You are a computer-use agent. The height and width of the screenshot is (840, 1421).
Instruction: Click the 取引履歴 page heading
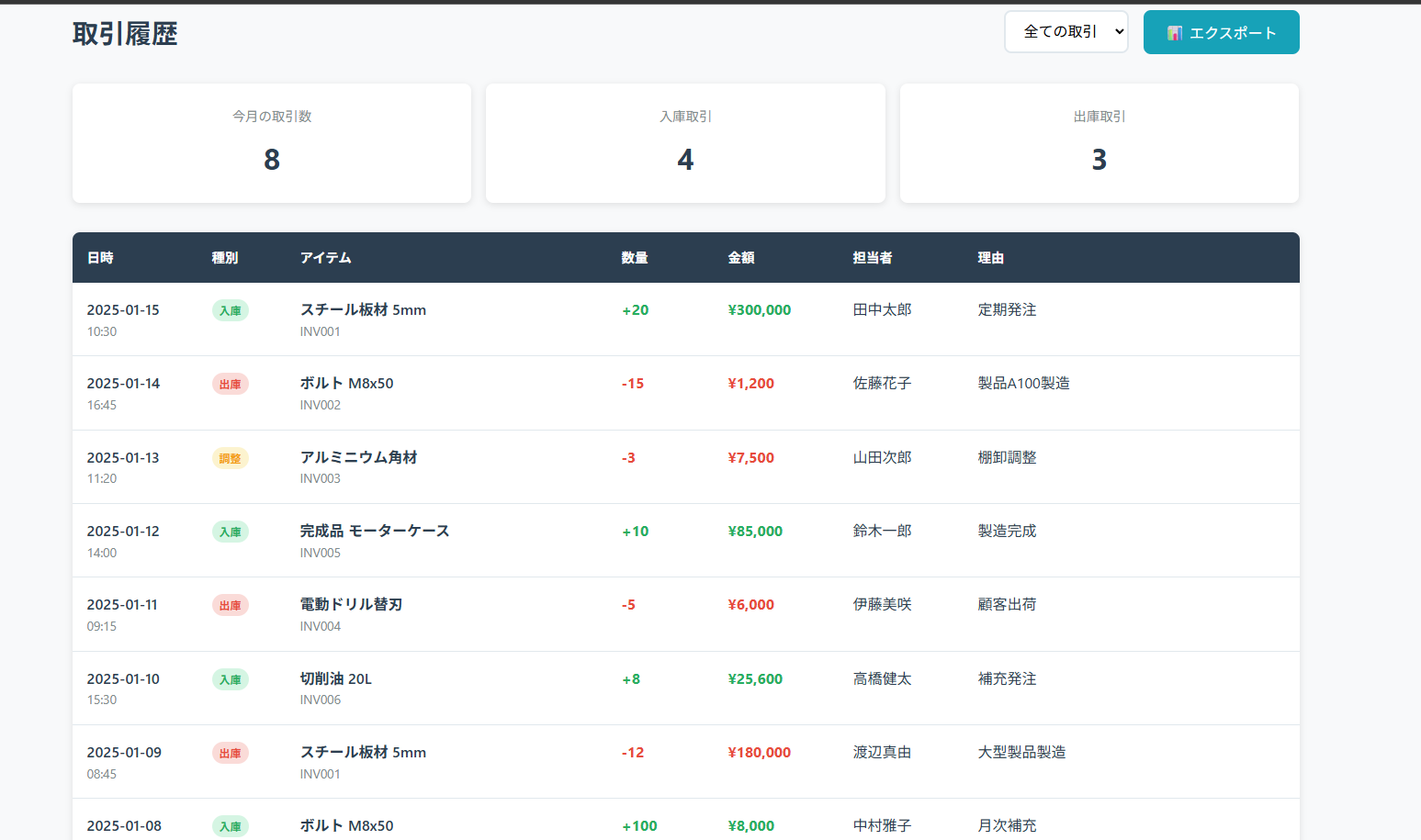(125, 34)
